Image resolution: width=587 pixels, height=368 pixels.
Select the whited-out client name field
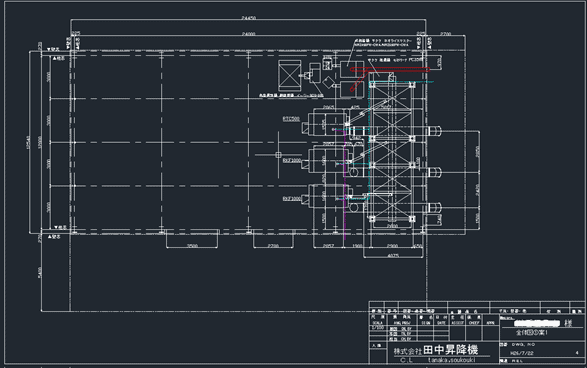(x=537, y=323)
